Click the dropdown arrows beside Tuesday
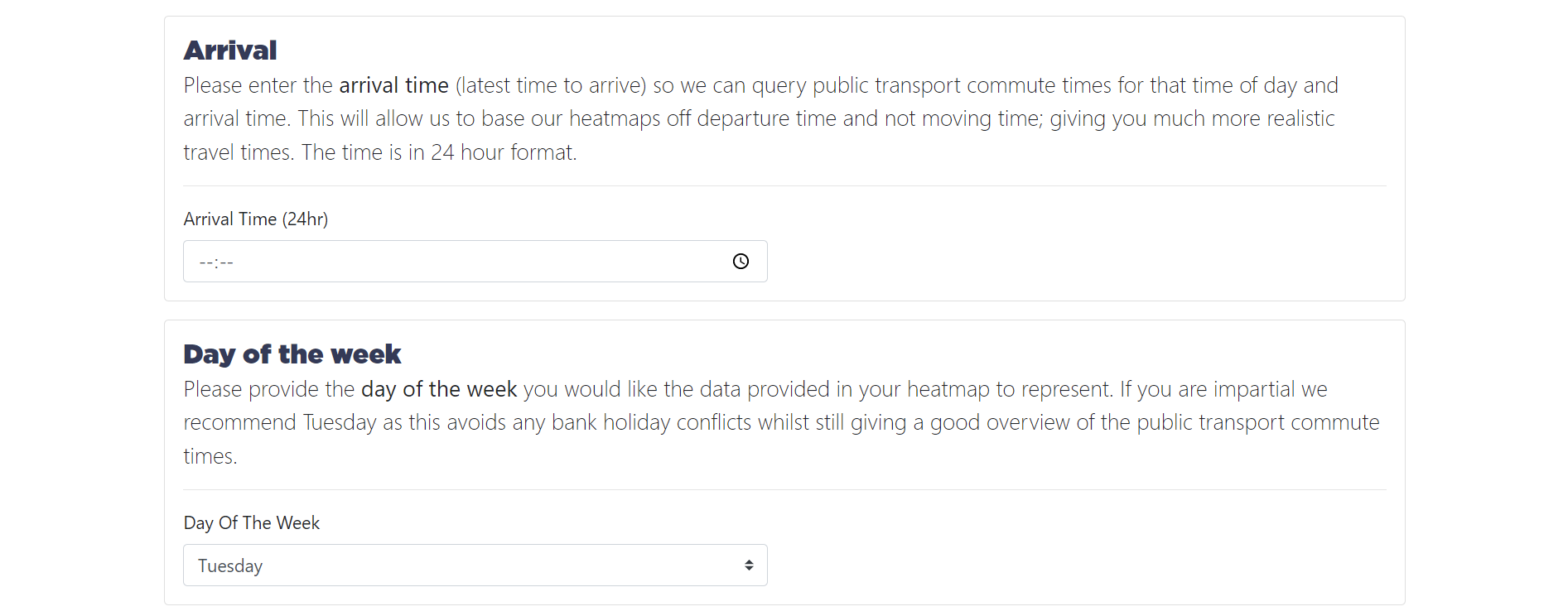This screenshot has width=1568, height=616. tap(749, 565)
